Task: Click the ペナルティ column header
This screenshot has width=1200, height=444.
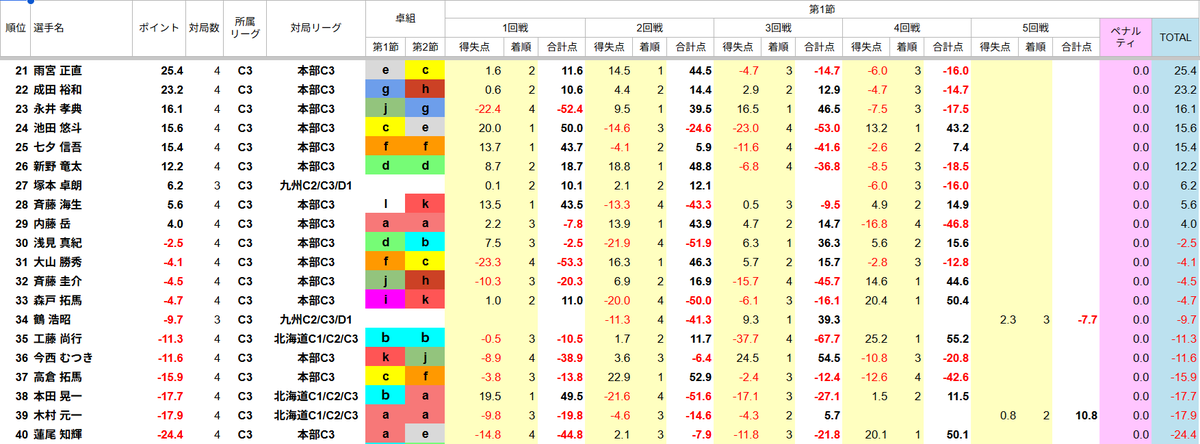Action: pyautogui.click(x=1125, y=38)
